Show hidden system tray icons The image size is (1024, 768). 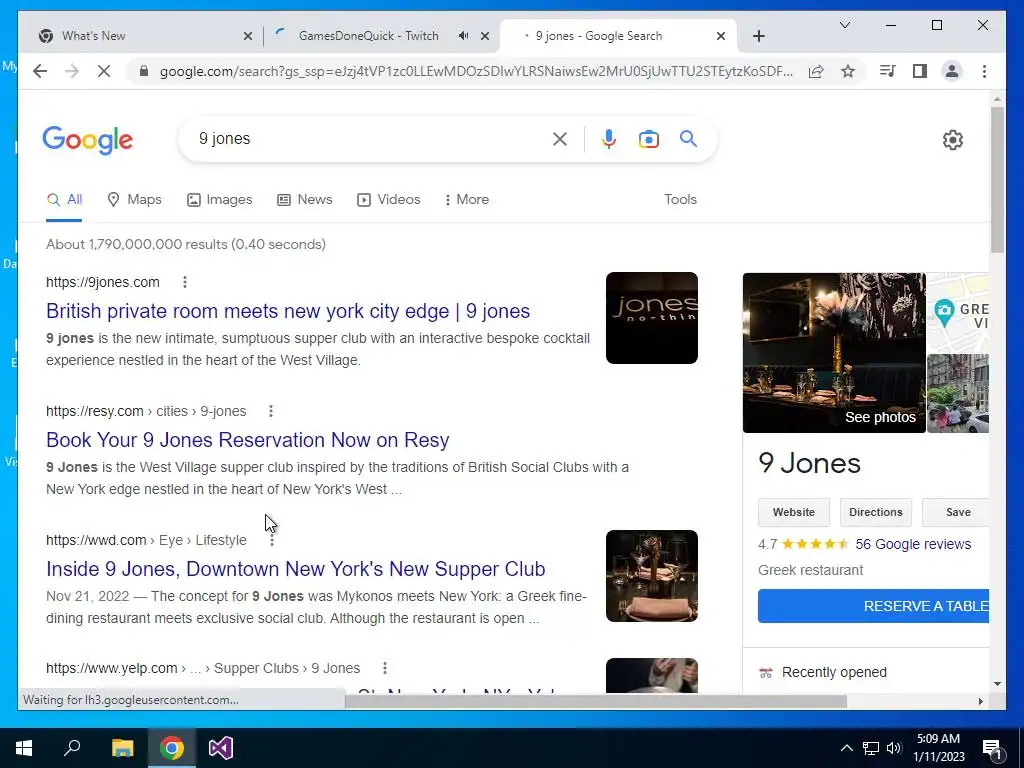846,748
